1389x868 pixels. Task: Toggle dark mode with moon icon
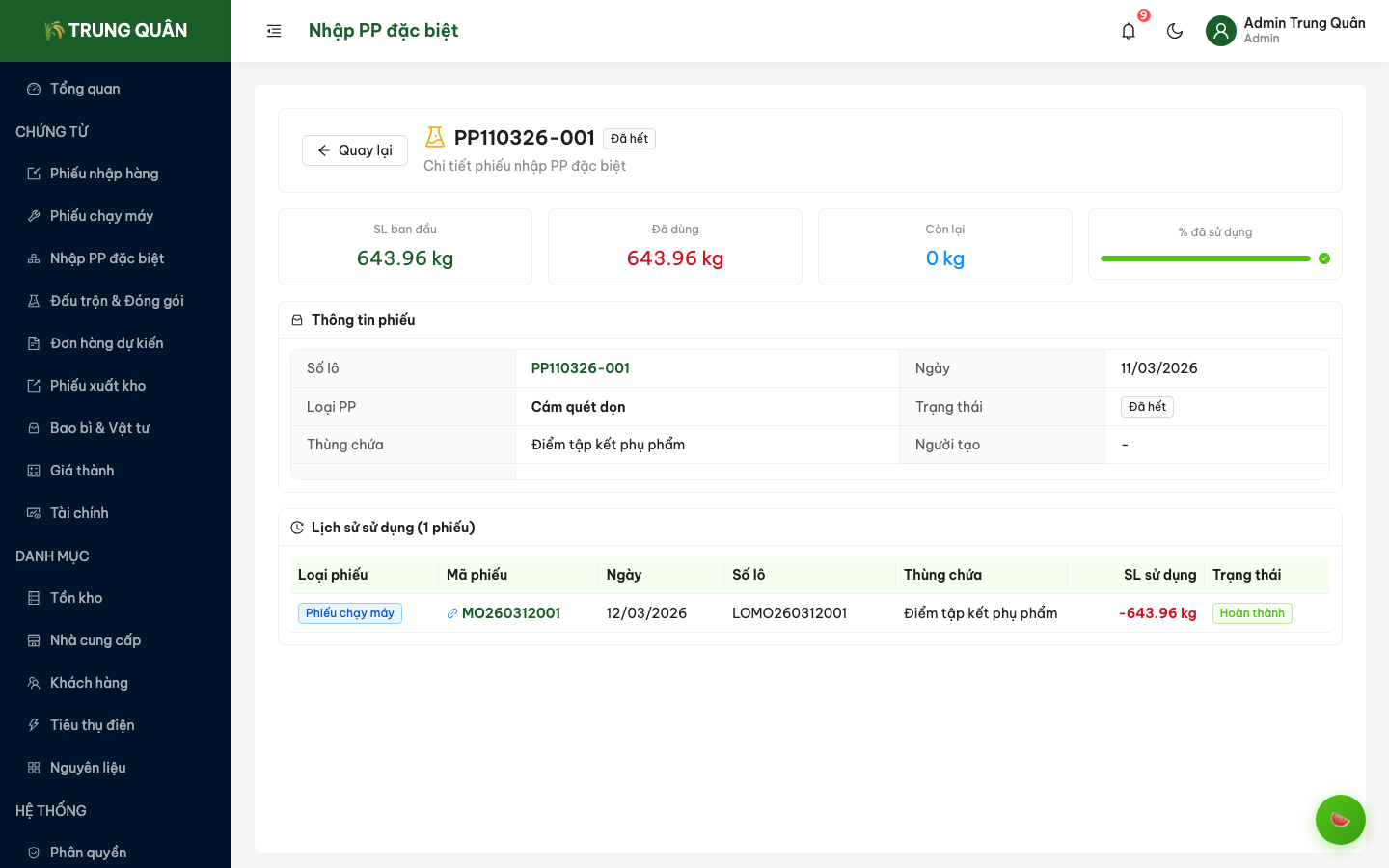(x=1175, y=31)
